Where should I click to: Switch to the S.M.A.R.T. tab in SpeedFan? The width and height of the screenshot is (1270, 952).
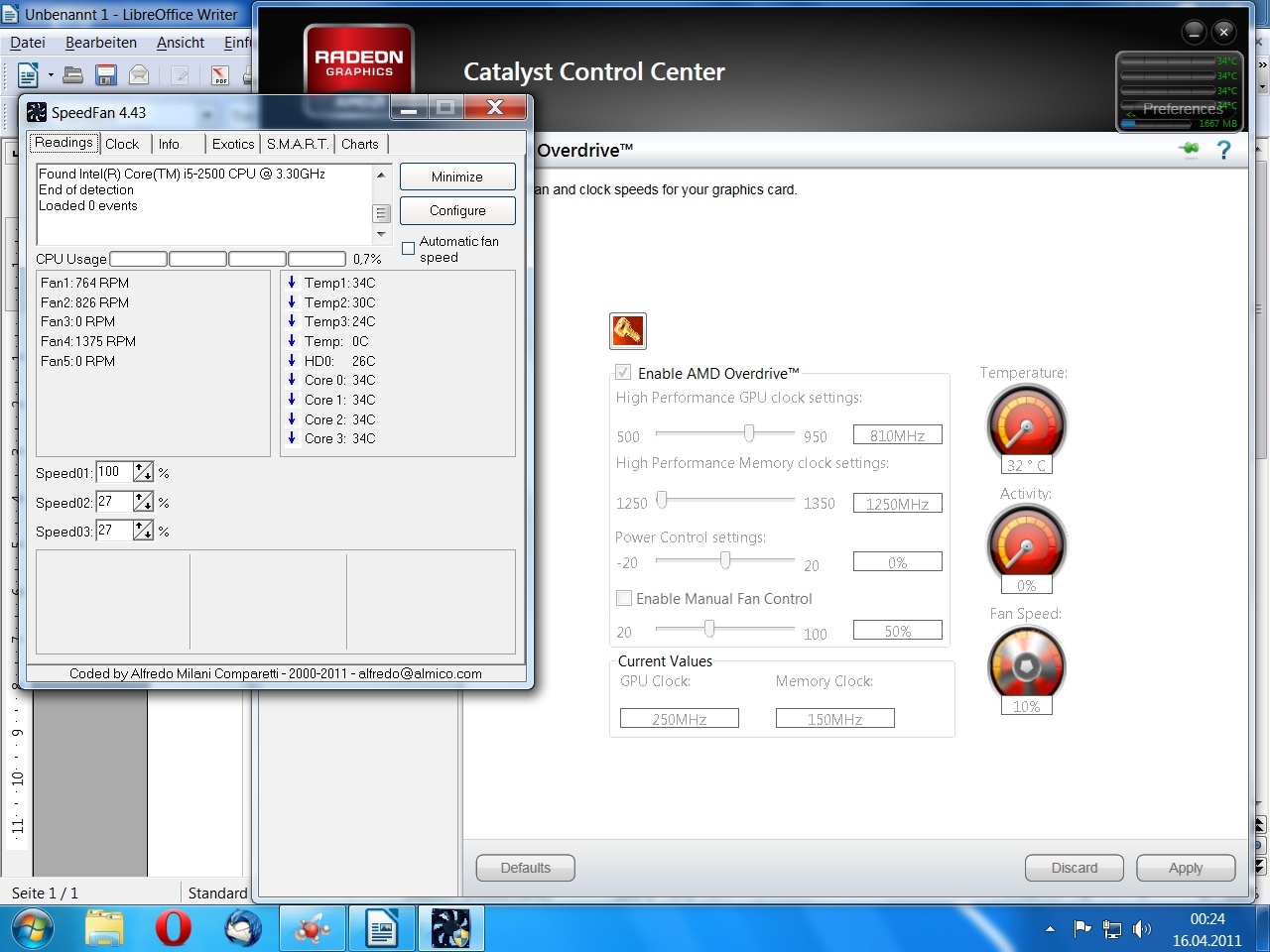[298, 144]
